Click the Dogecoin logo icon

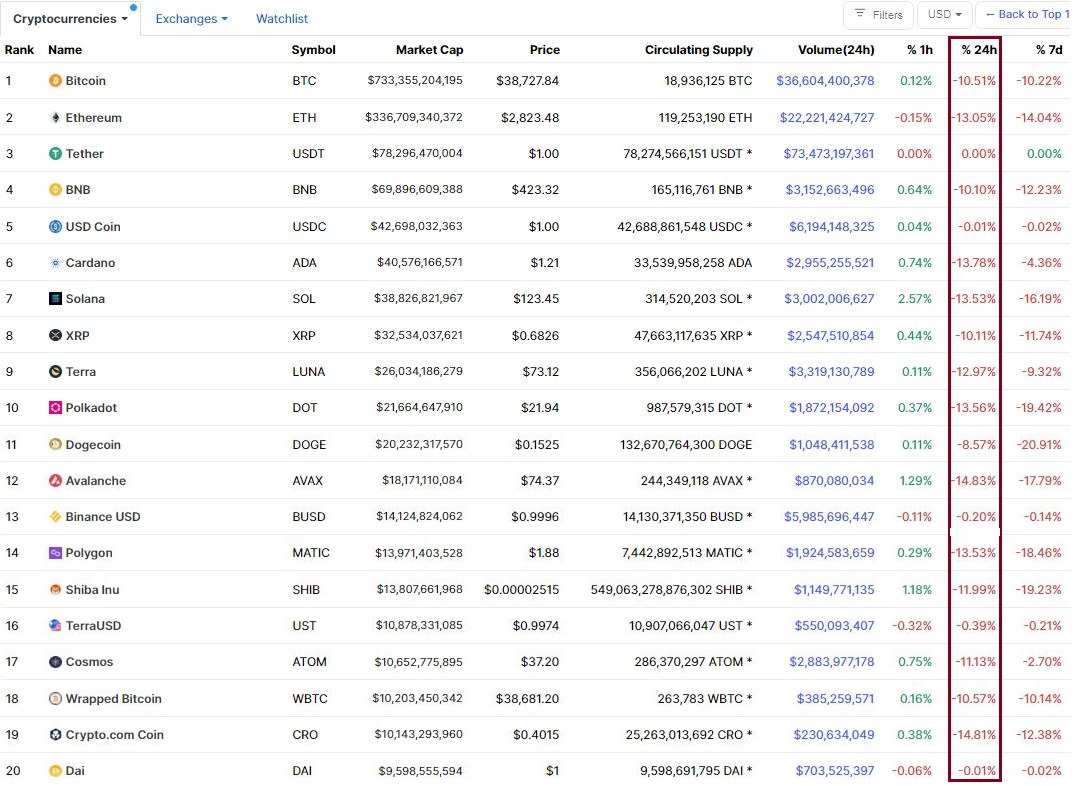click(55, 445)
